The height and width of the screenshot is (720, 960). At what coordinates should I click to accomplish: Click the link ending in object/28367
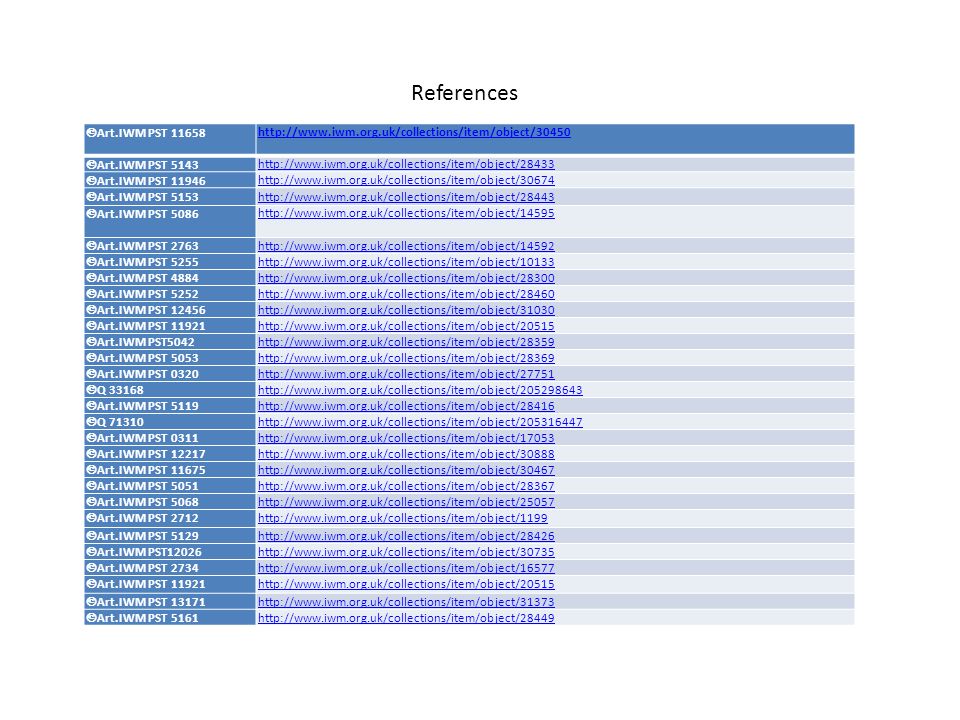coord(406,486)
